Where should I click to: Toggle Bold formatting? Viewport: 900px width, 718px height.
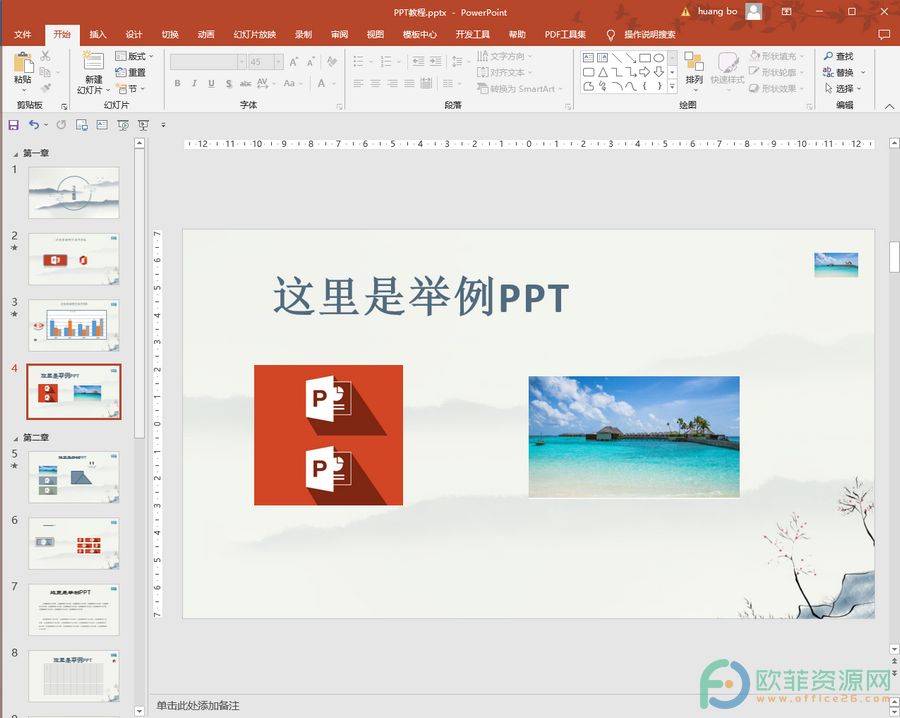pyautogui.click(x=177, y=83)
